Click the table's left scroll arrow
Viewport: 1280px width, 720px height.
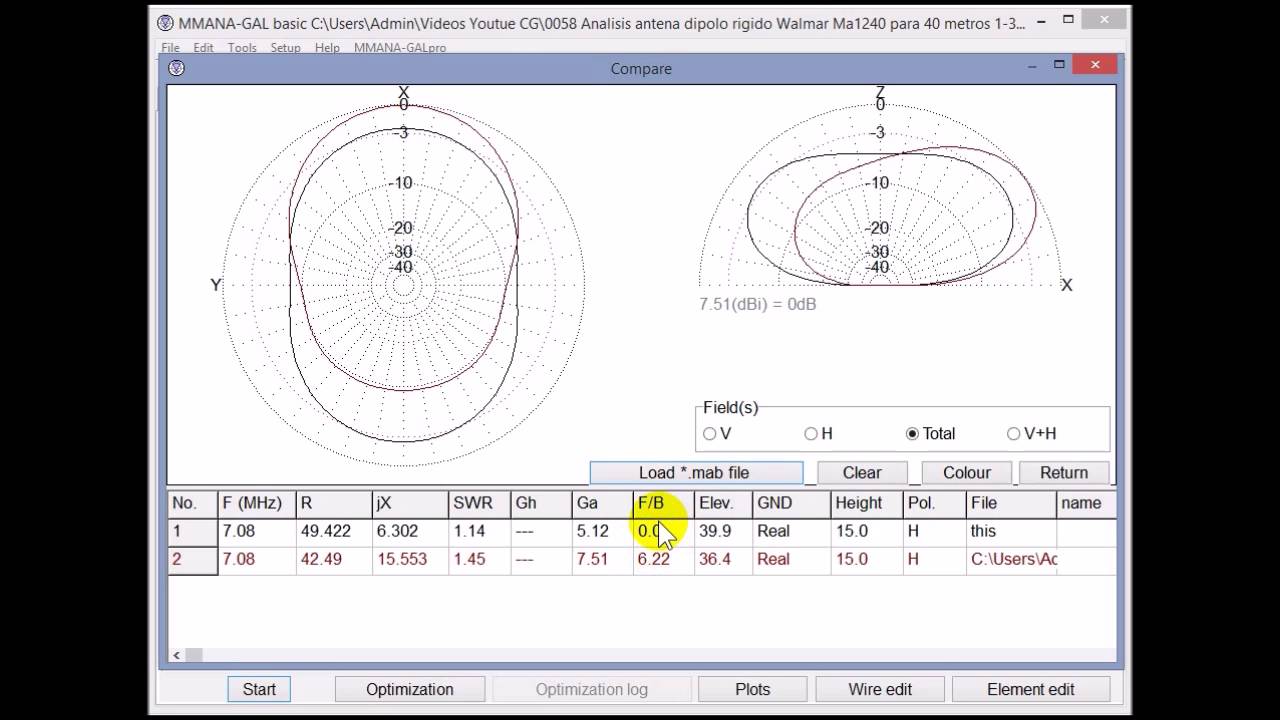pos(177,655)
